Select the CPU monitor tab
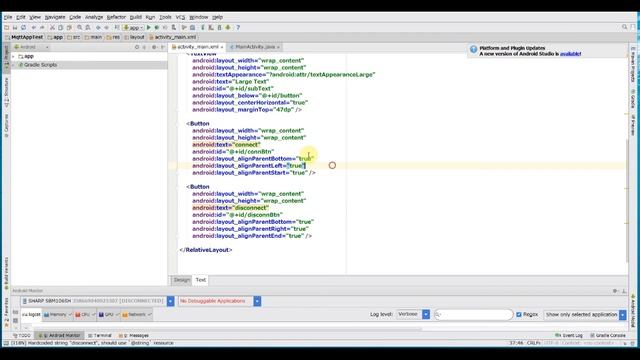The image size is (640, 360). pyautogui.click(x=85, y=314)
